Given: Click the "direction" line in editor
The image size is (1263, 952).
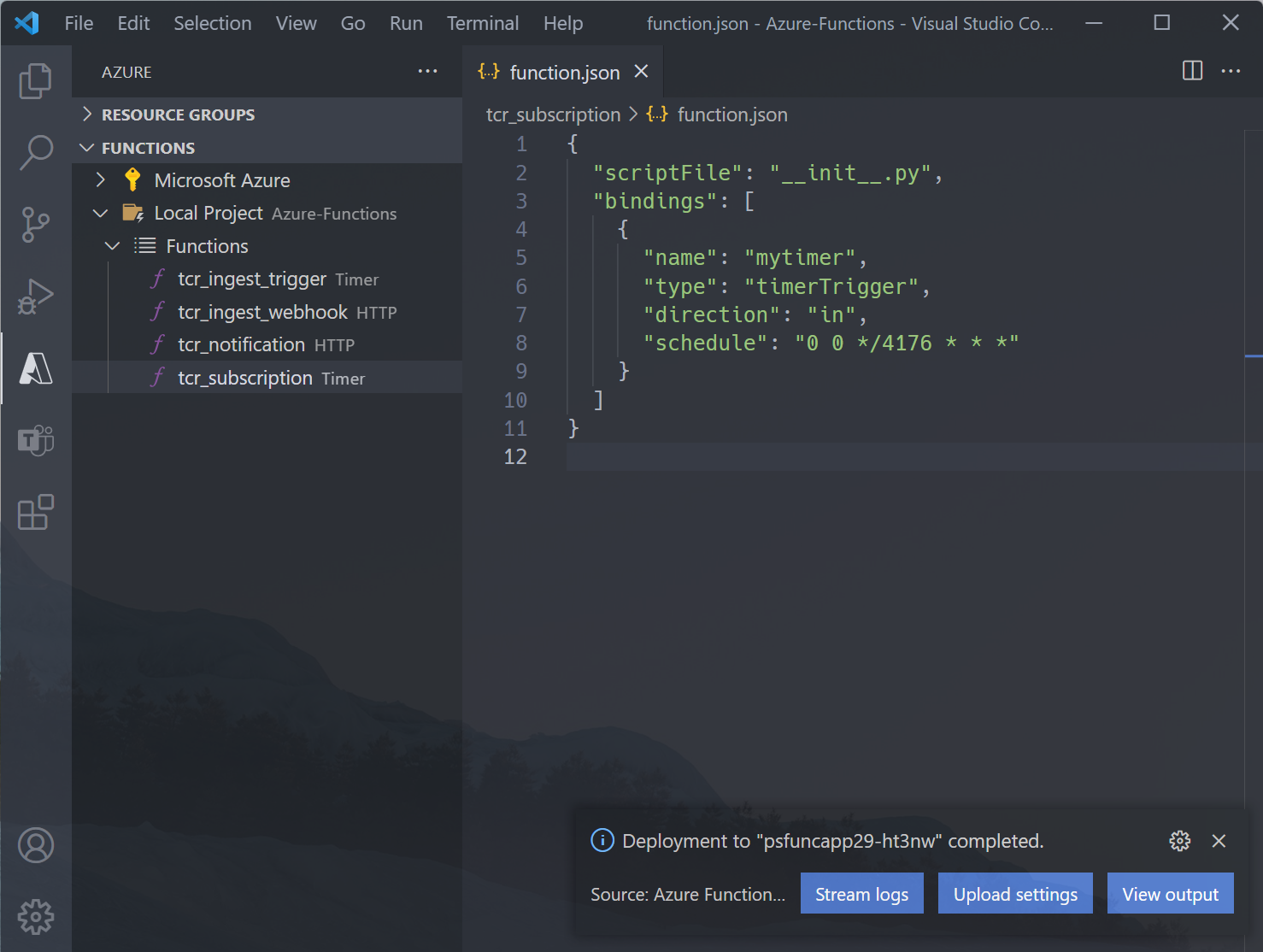Looking at the screenshot, I should [x=755, y=314].
